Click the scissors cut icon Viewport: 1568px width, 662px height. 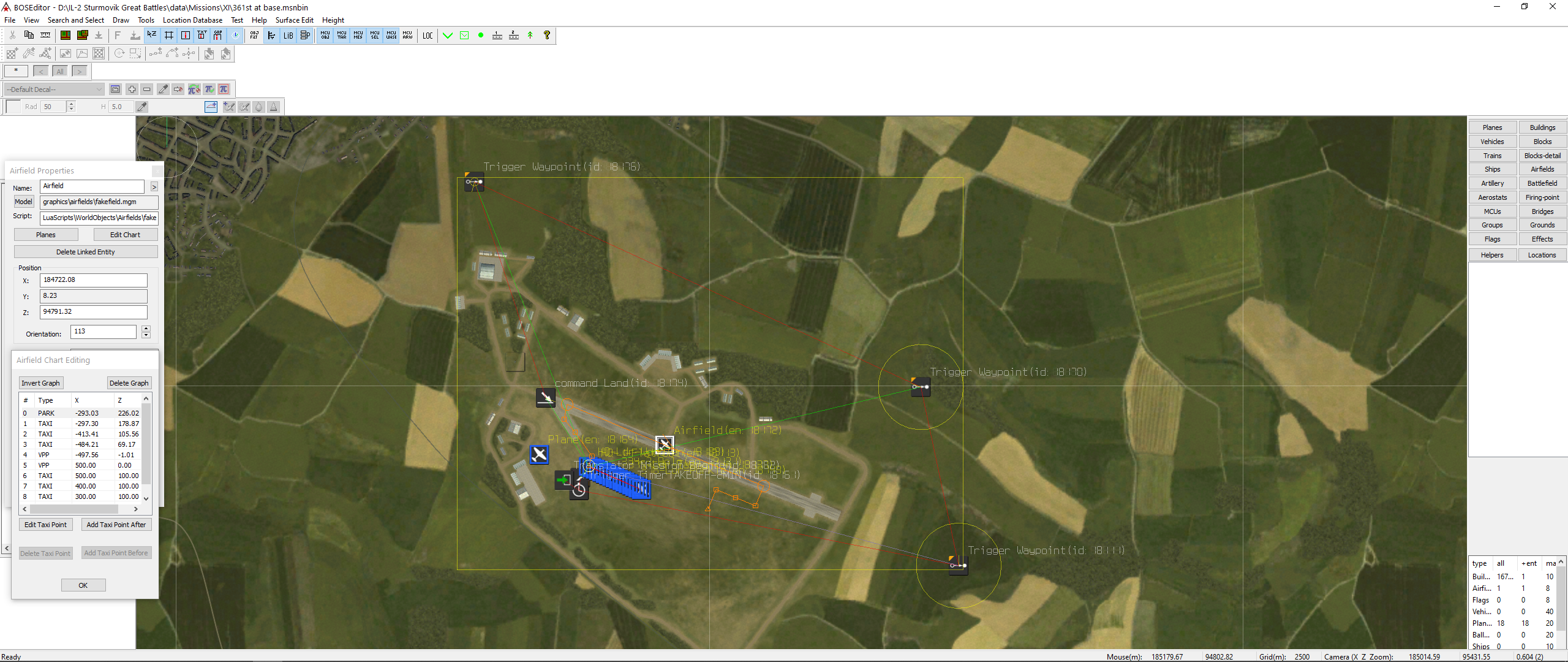coord(12,36)
